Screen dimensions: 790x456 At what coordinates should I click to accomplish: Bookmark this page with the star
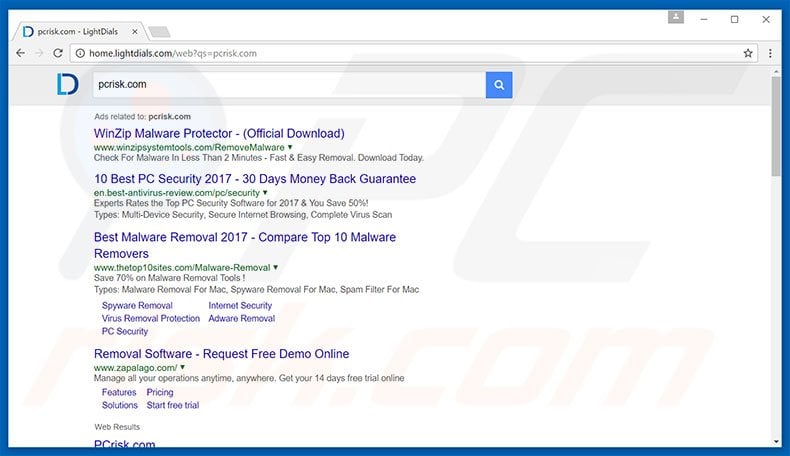point(748,53)
